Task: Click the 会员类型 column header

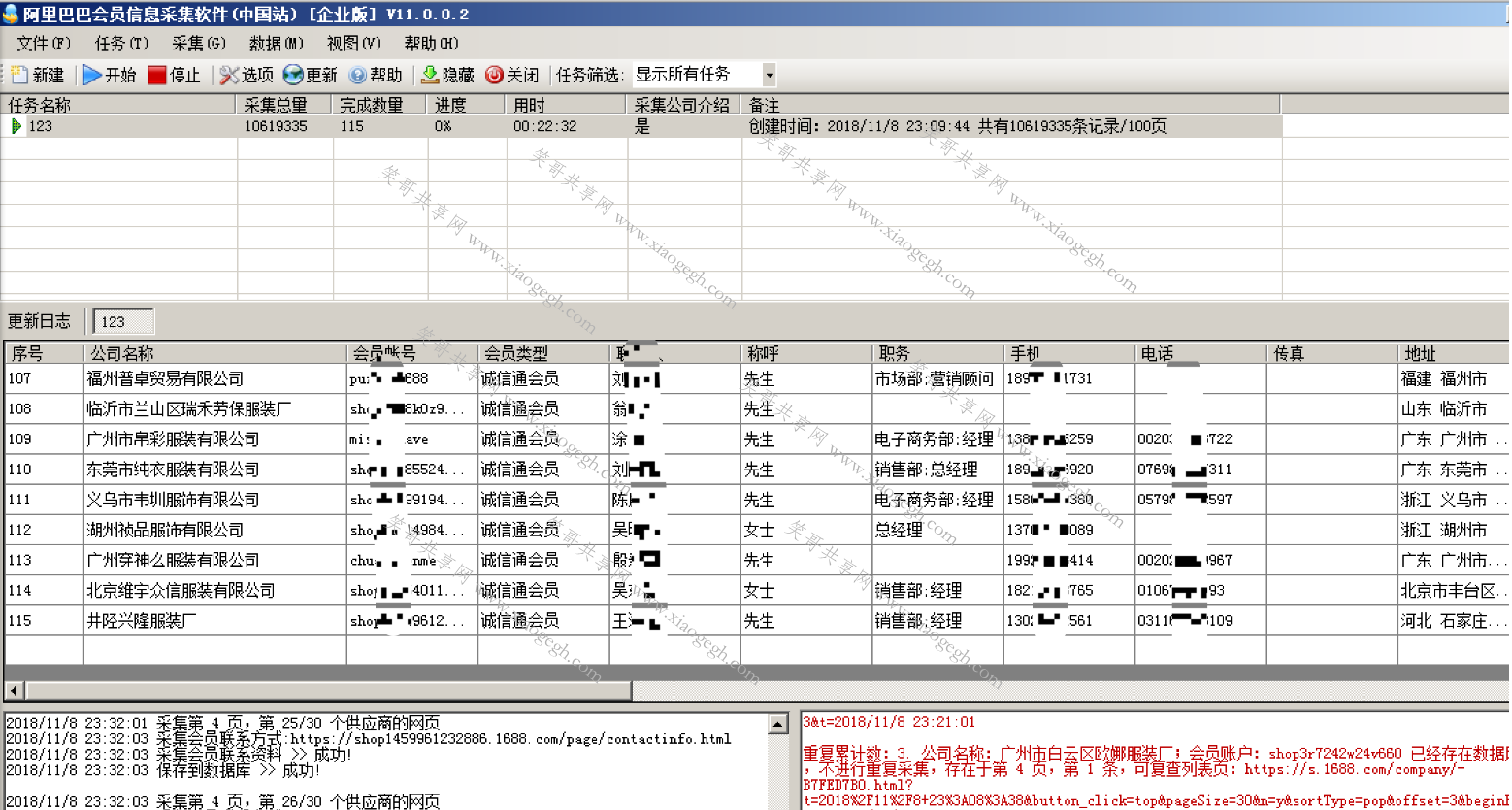Action: (543, 353)
